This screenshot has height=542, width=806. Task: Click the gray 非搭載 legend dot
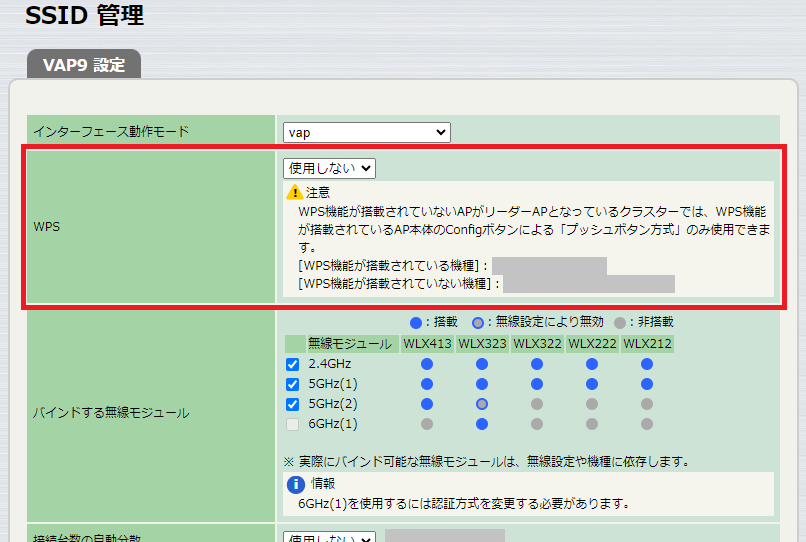coord(620,322)
